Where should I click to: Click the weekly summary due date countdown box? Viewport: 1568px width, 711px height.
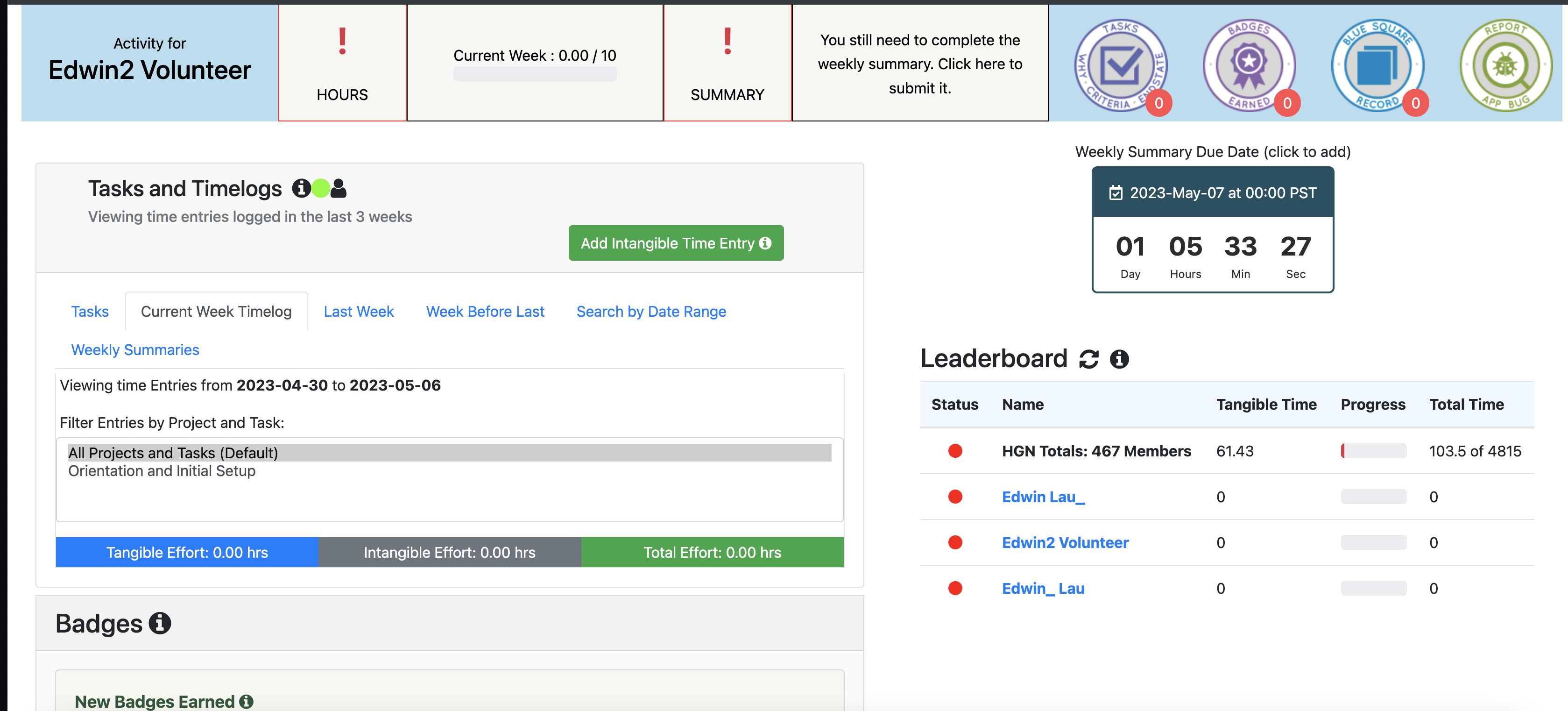(x=1213, y=230)
